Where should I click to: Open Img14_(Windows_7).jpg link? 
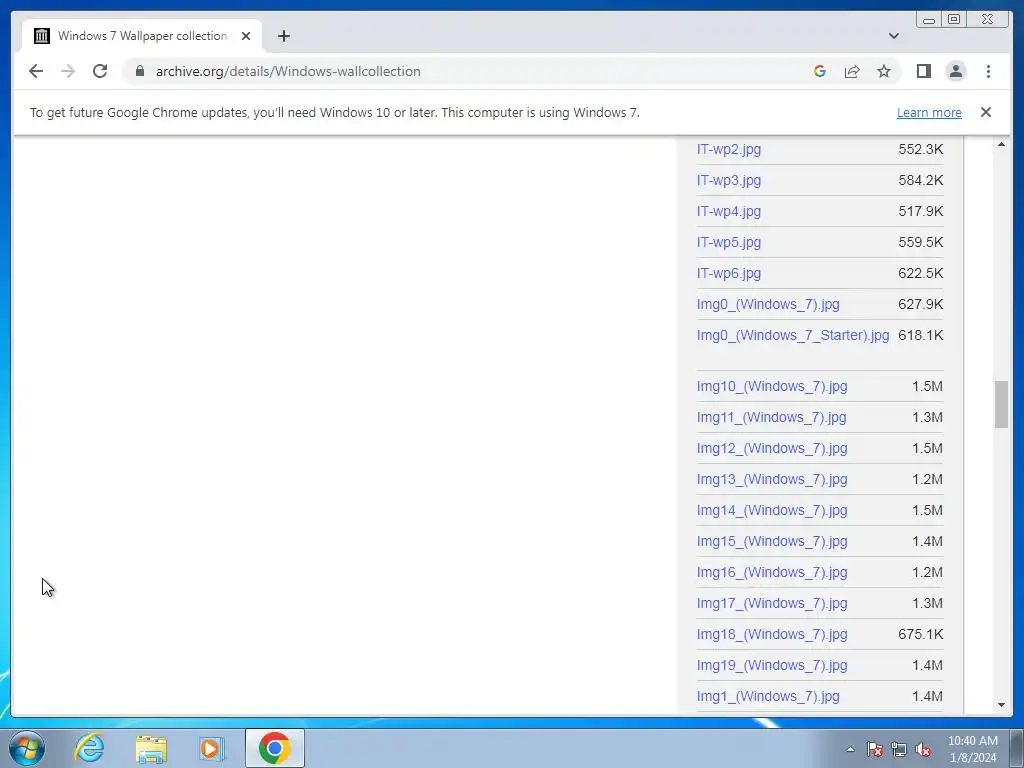pyautogui.click(x=772, y=510)
